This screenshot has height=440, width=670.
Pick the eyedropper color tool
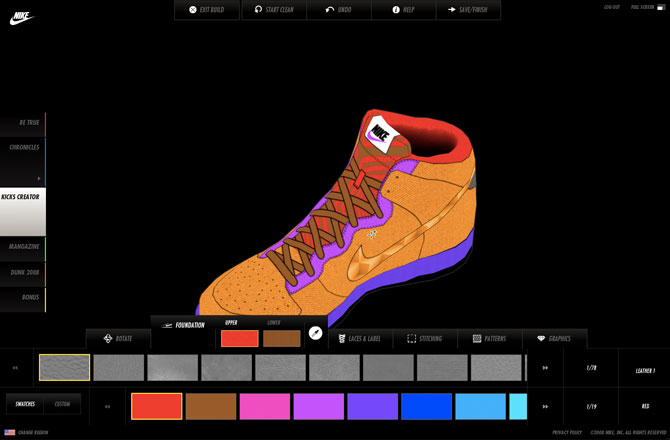coord(315,333)
